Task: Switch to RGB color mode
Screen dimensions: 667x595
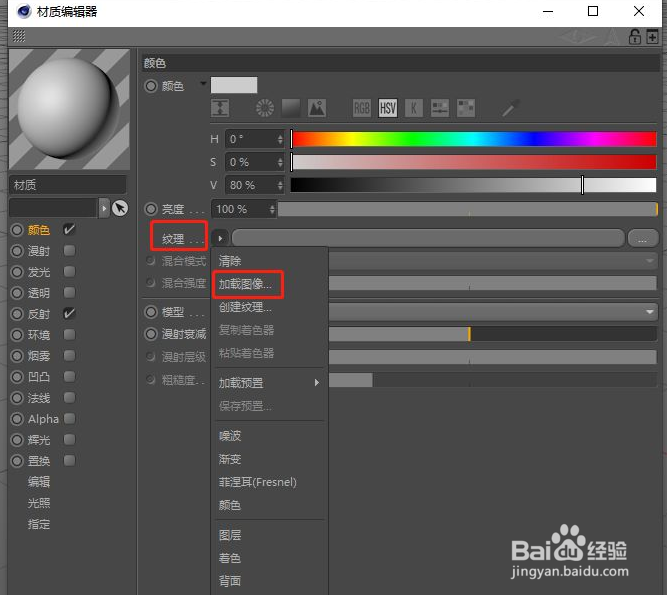Action: [x=362, y=108]
